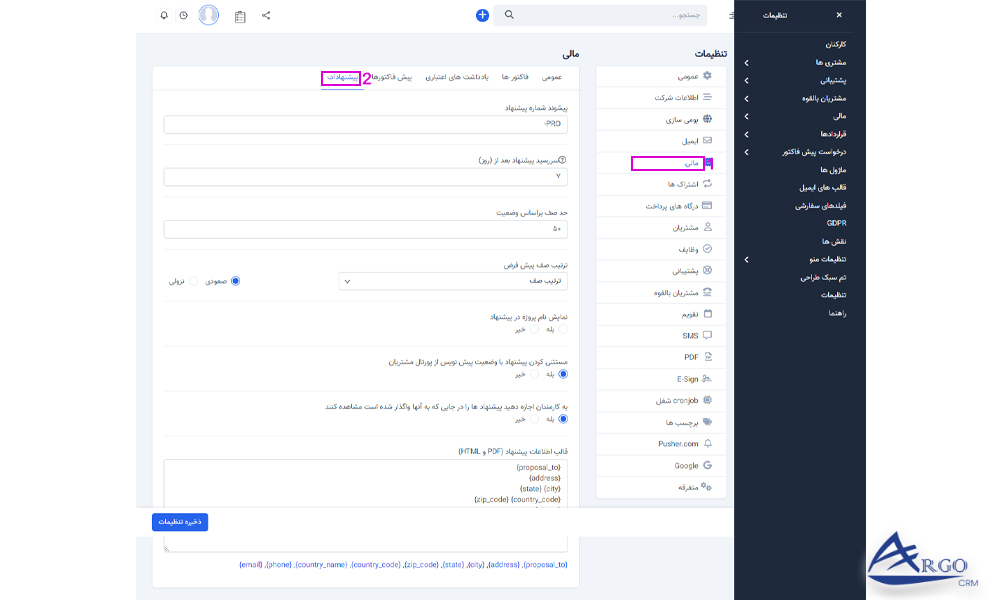Click the proposal number prefix input field

pyautogui.click(x=365, y=124)
